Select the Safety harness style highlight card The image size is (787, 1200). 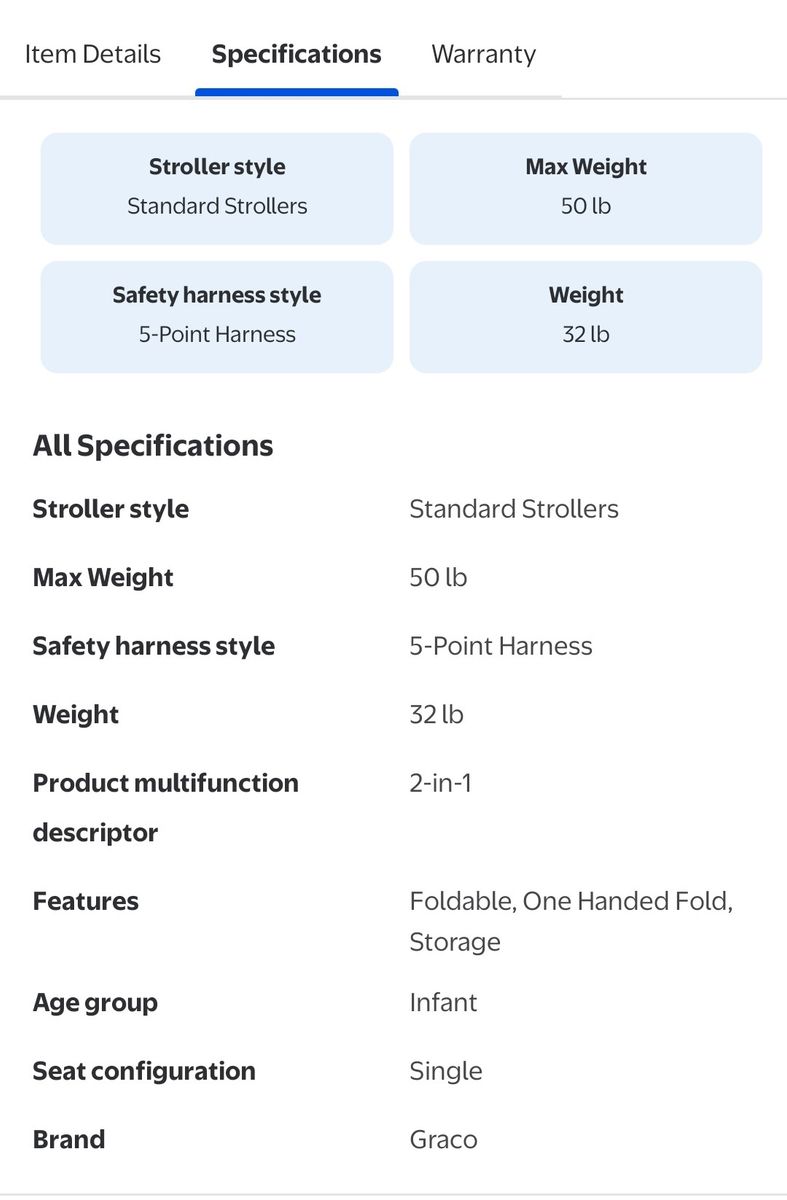point(217,316)
